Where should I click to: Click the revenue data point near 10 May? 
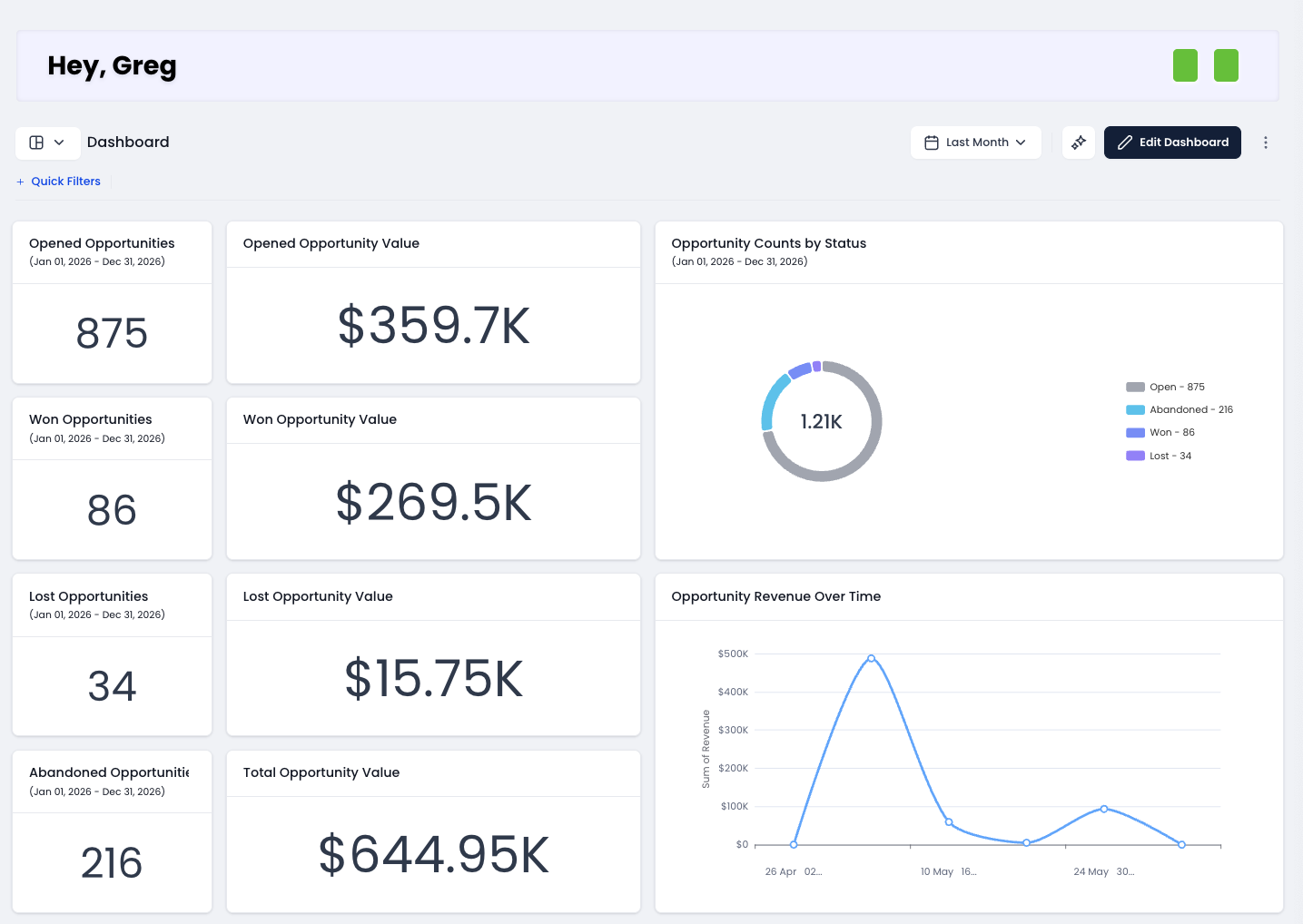(x=949, y=822)
